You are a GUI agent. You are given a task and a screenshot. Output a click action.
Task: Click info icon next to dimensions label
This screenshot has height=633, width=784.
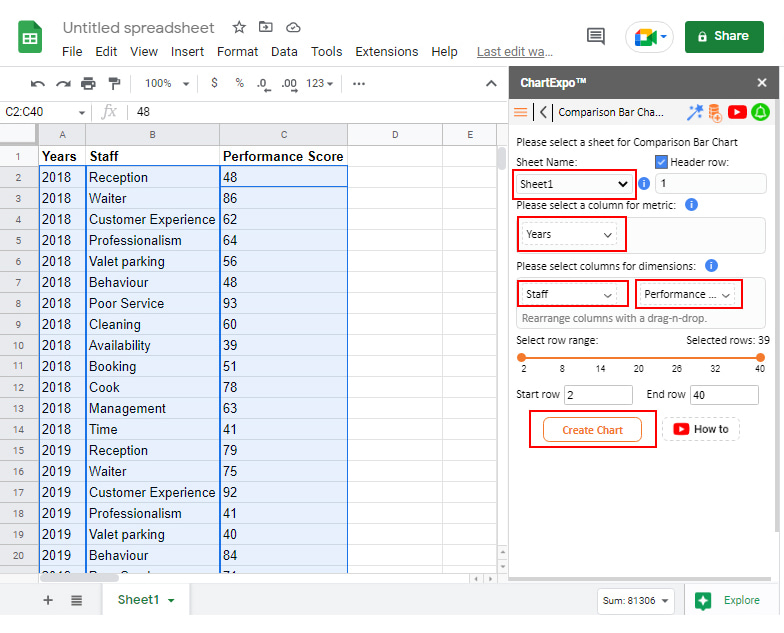711,266
